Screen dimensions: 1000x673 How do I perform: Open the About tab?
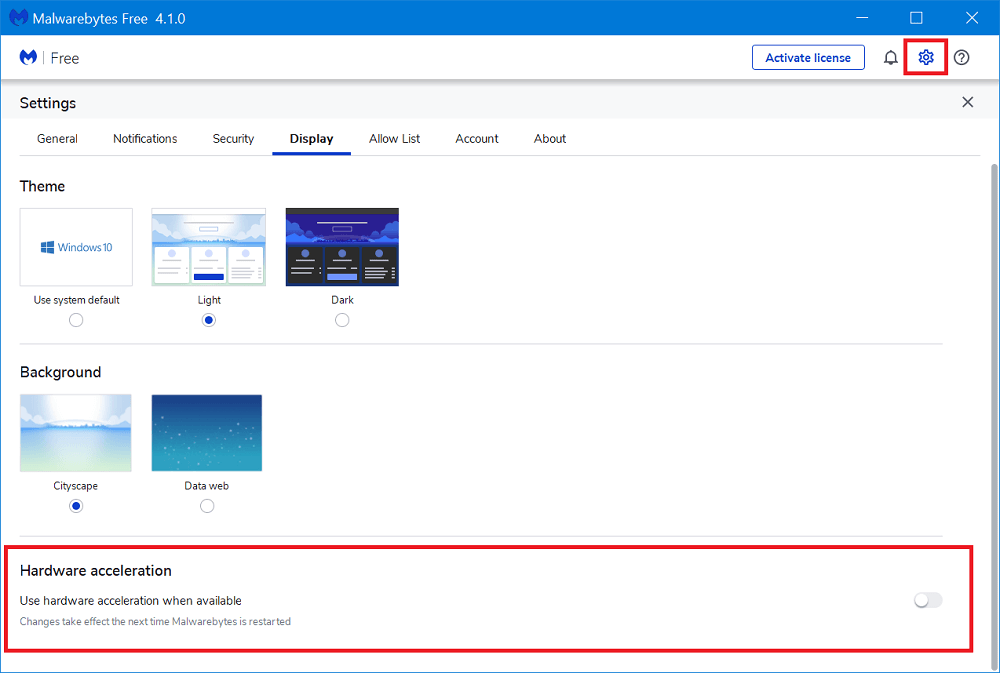pyautogui.click(x=550, y=138)
